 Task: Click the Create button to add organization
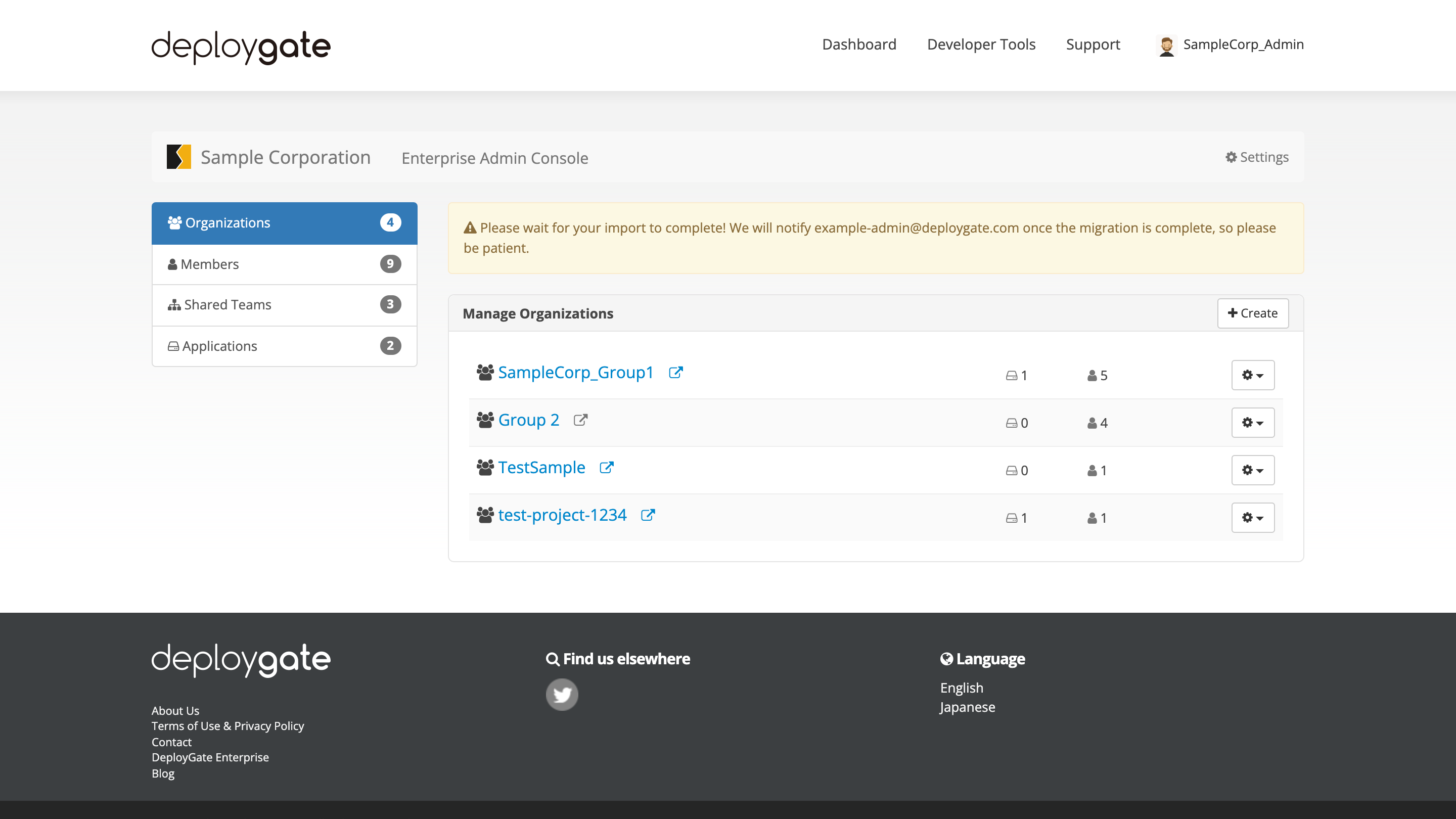(x=1253, y=312)
